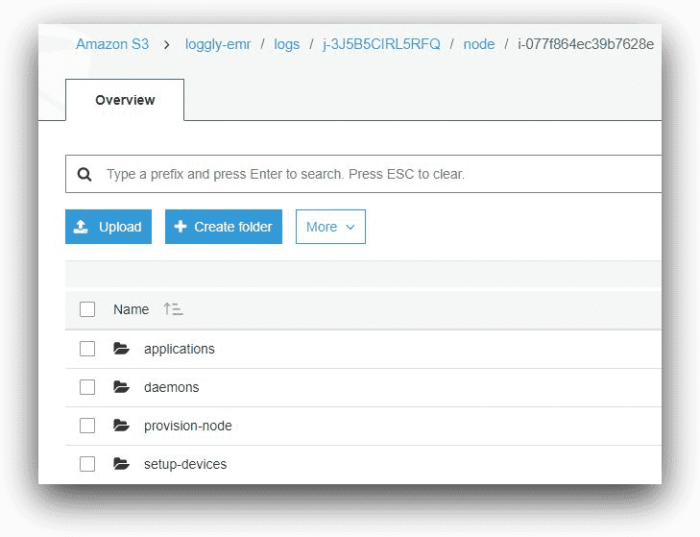The height and width of the screenshot is (537, 700).
Task: Navigate to the logs breadcrumb
Action: (x=286, y=44)
